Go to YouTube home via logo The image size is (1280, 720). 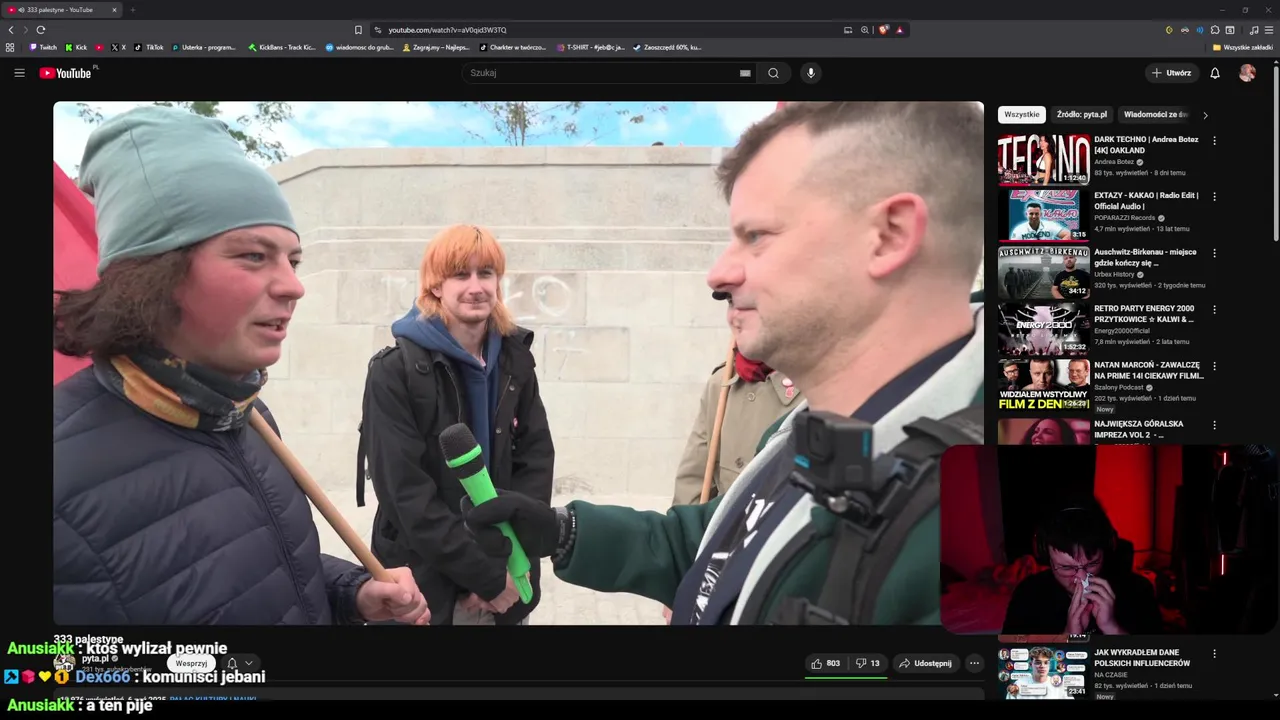pos(65,73)
